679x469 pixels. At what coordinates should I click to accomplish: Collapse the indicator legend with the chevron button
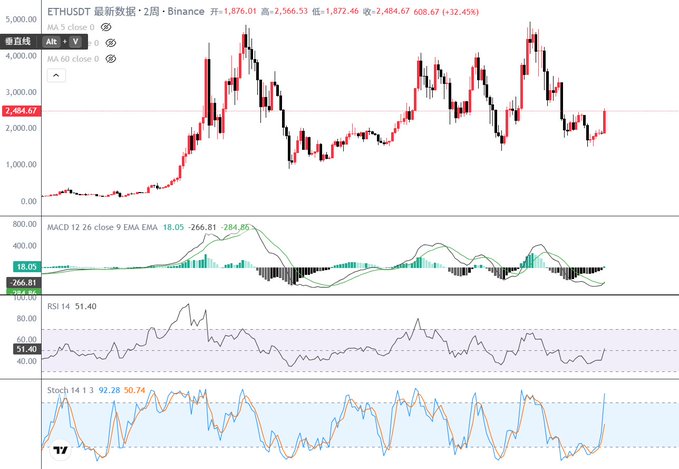56,75
